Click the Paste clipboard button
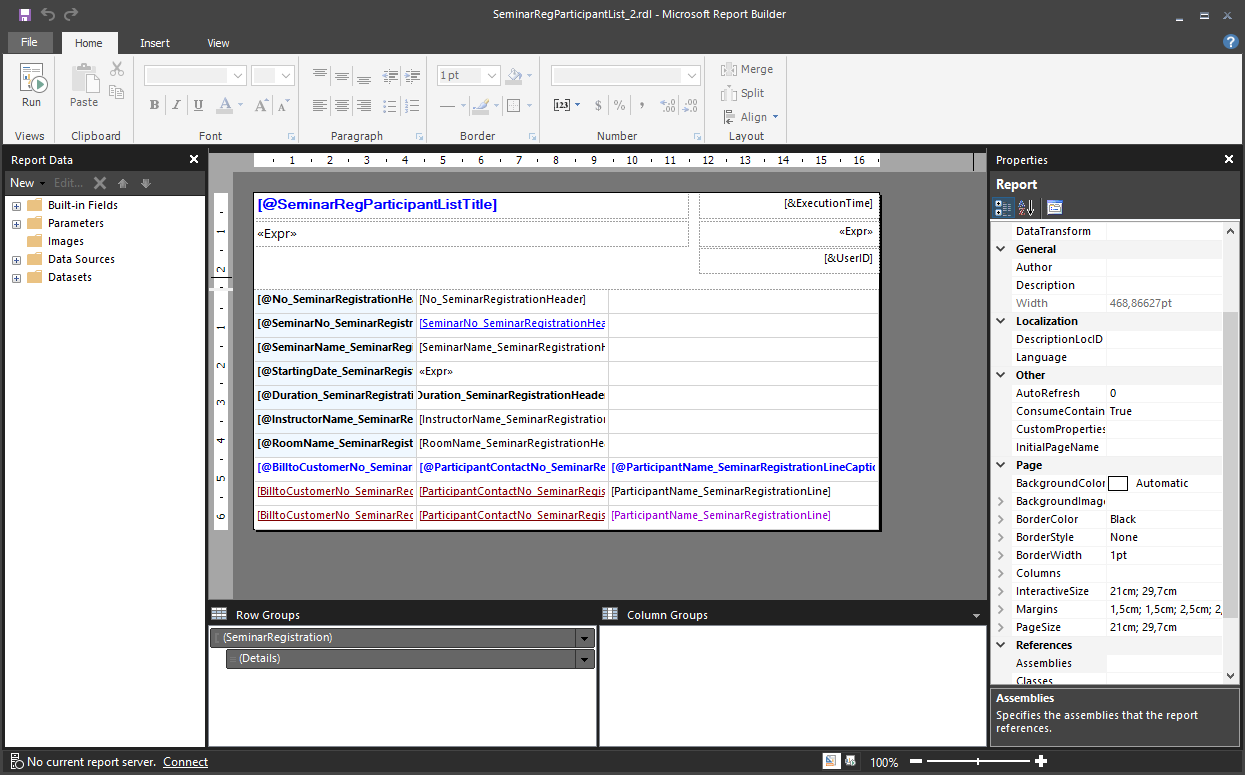 (x=84, y=86)
